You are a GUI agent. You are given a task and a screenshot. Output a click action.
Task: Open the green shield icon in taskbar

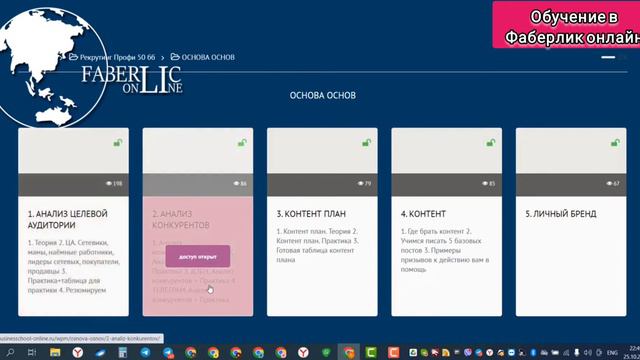pos(326,352)
